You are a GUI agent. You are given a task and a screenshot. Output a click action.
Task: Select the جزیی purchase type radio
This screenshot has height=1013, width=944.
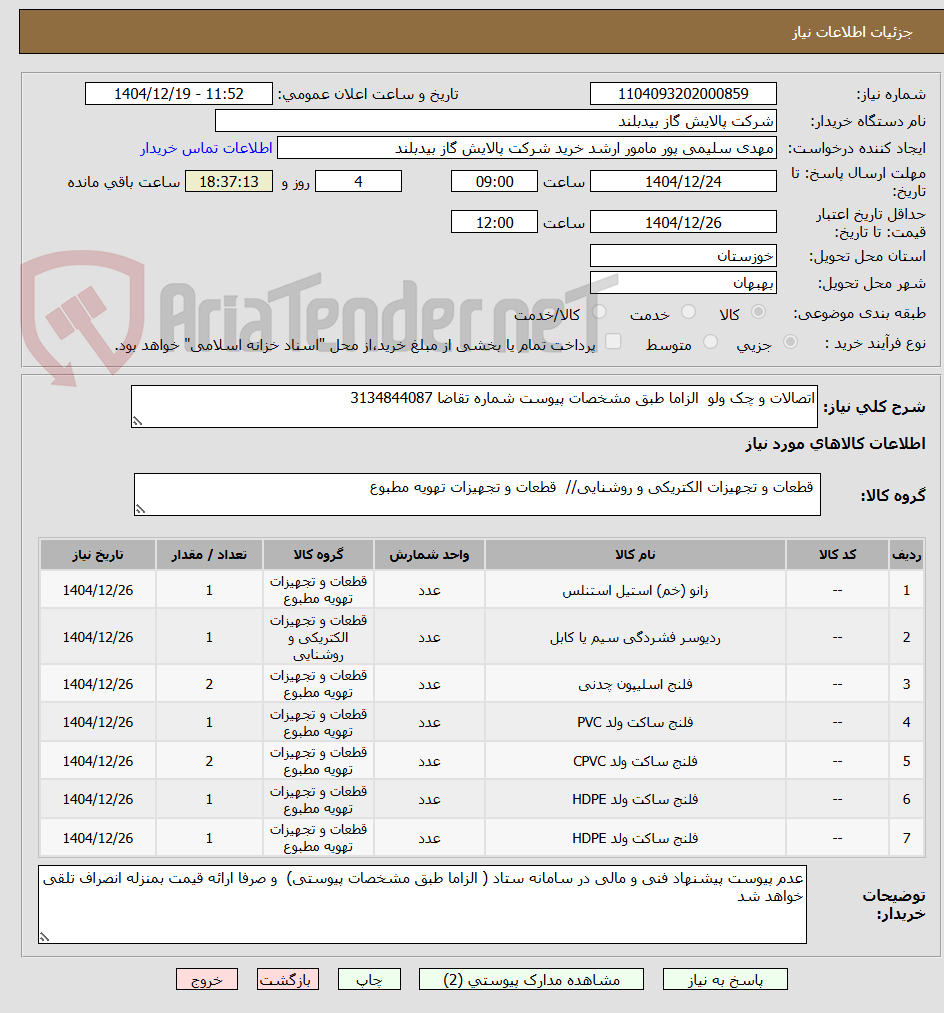[x=790, y=342]
